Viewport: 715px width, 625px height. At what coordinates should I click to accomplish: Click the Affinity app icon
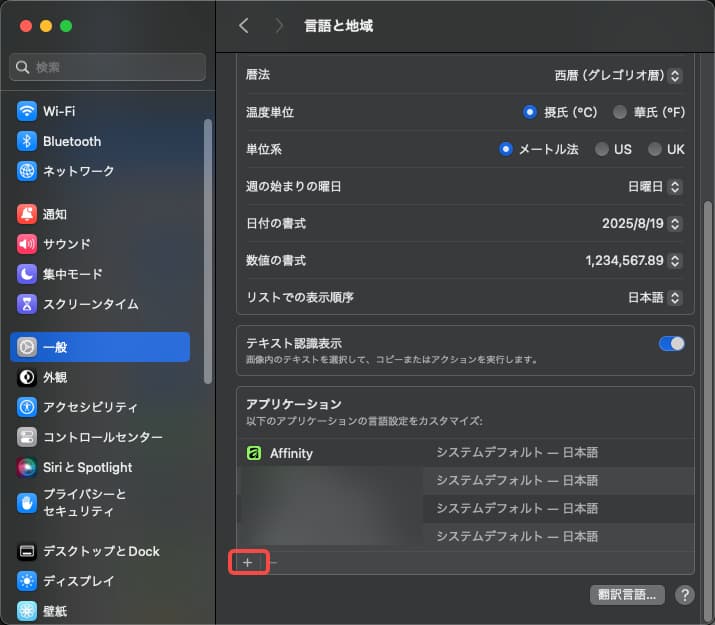click(254, 453)
